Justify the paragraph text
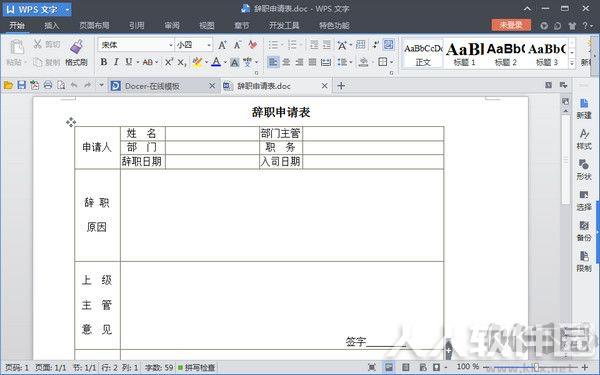 tap(313, 62)
